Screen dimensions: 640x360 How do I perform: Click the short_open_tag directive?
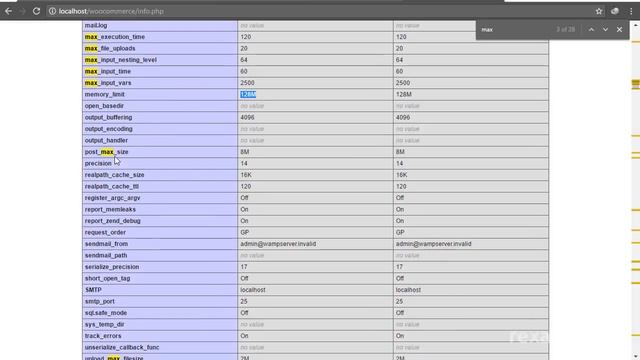click(x=107, y=278)
